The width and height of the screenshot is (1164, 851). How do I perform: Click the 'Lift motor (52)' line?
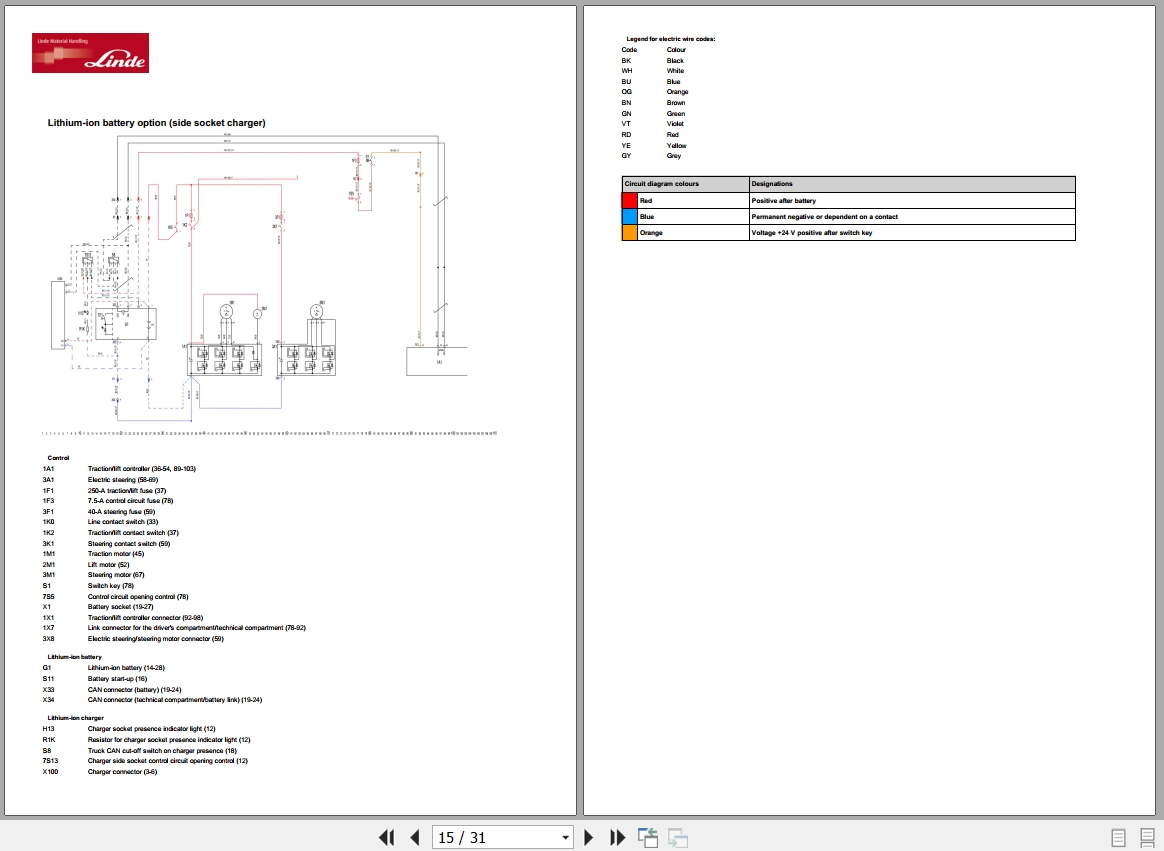coord(108,564)
